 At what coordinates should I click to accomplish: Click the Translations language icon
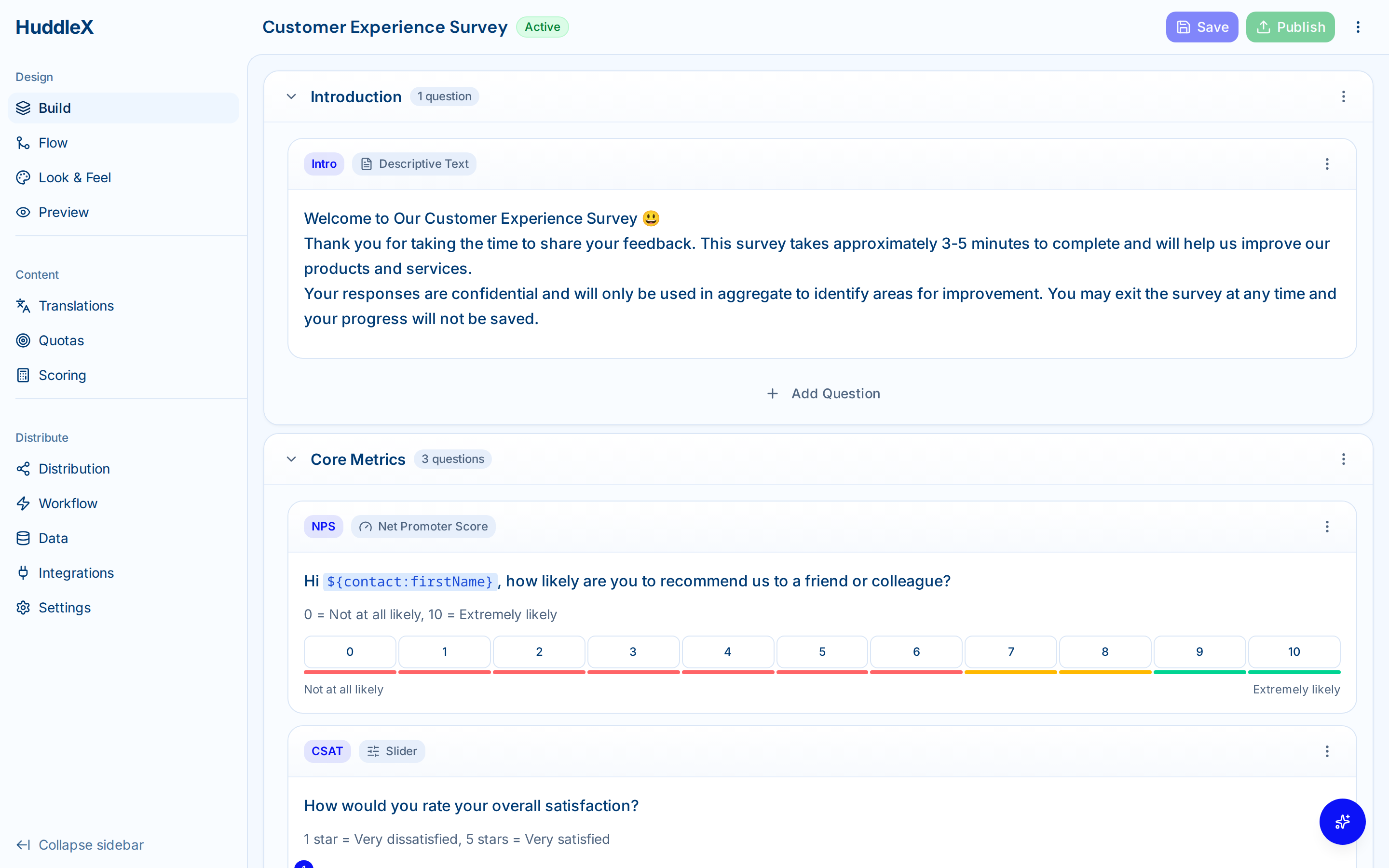click(23, 306)
